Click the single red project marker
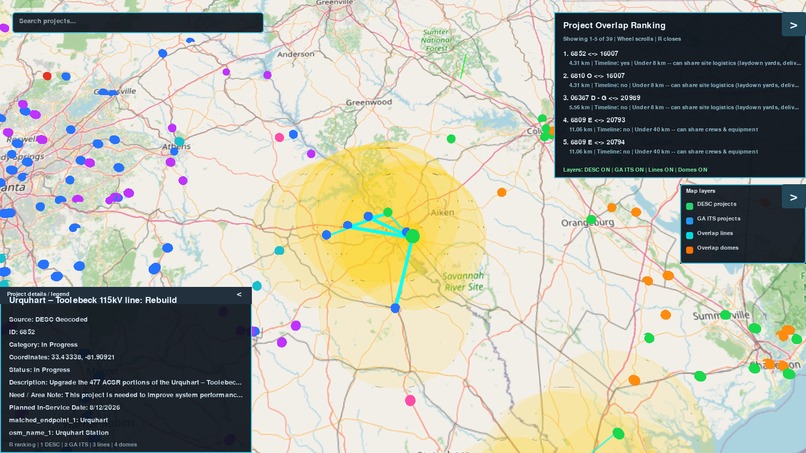This screenshot has width=806, height=453. [47, 76]
